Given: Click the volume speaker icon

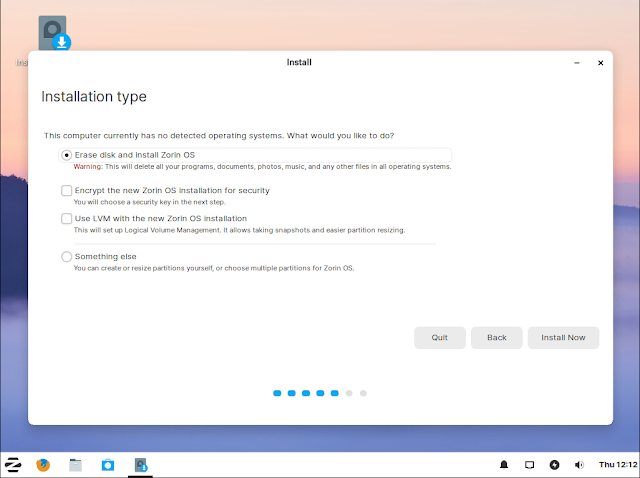Looking at the screenshot, I should pos(579,465).
